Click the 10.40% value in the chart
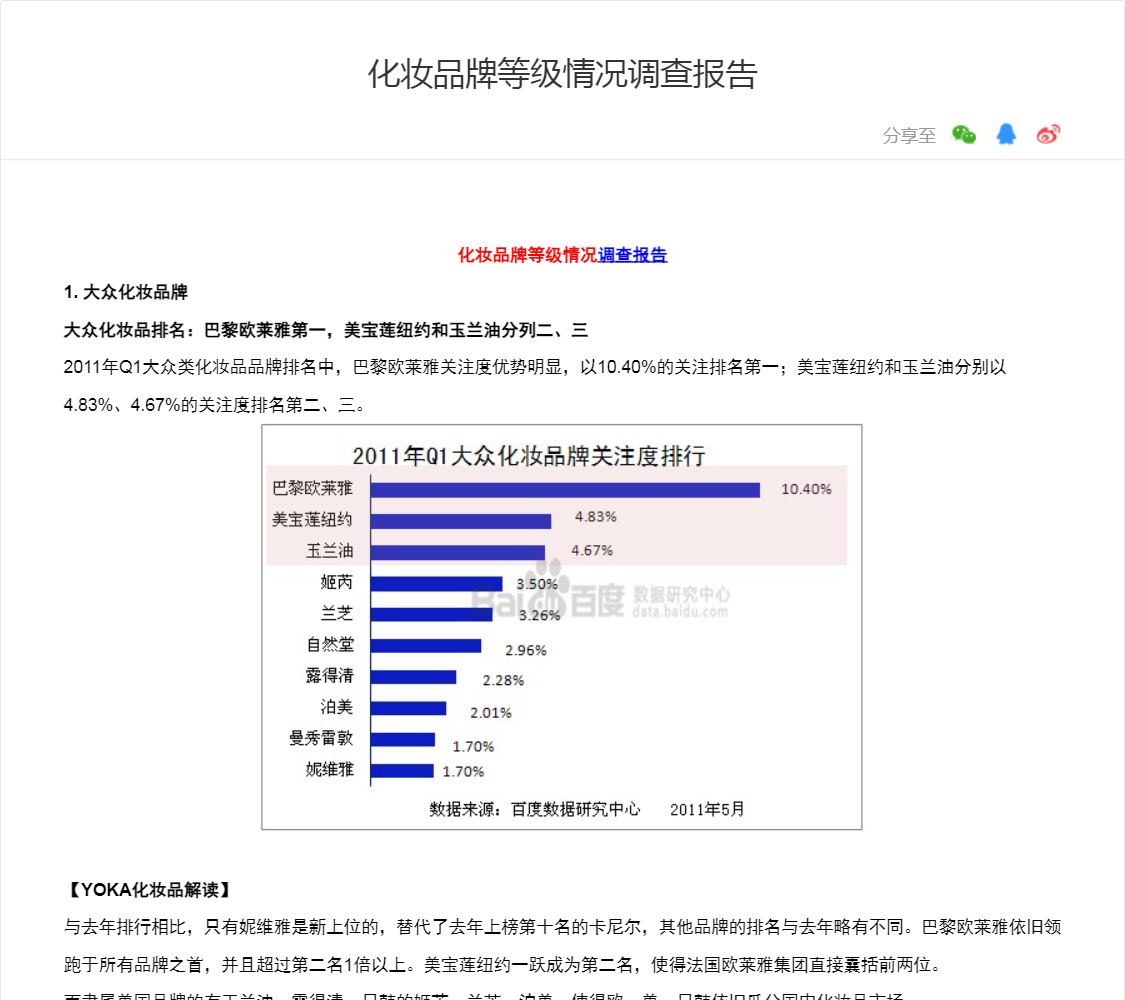The height and width of the screenshot is (1000, 1125). pos(806,489)
